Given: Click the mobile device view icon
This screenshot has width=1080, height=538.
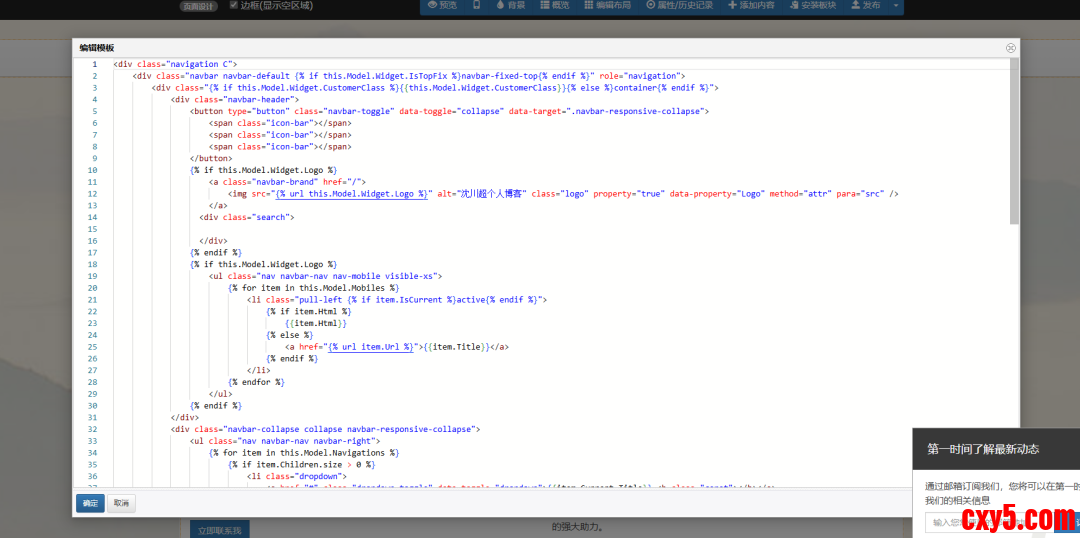Looking at the screenshot, I should pyautogui.click(x=475, y=5).
